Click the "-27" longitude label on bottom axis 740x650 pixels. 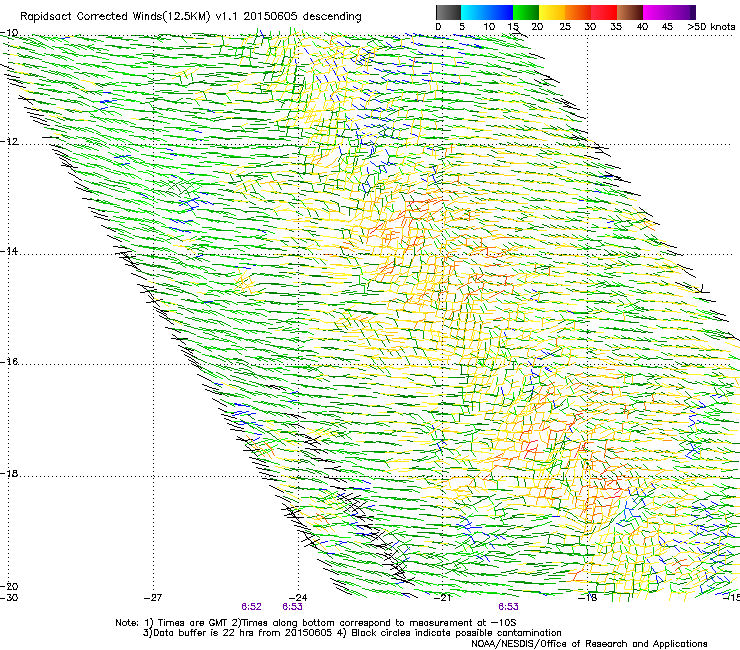click(x=153, y=598)
